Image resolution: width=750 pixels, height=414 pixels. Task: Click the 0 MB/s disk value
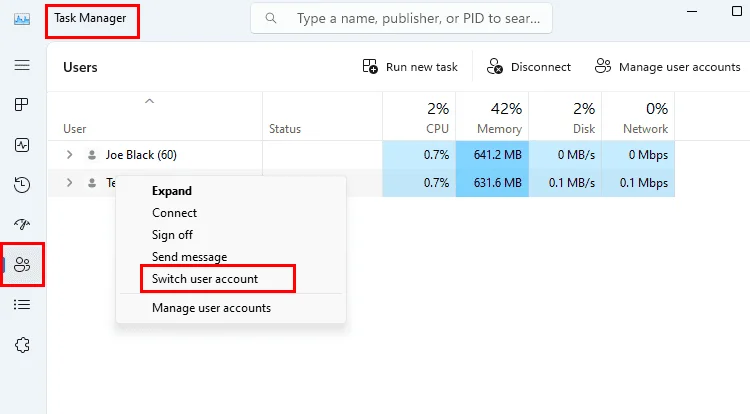click(576, 155)
